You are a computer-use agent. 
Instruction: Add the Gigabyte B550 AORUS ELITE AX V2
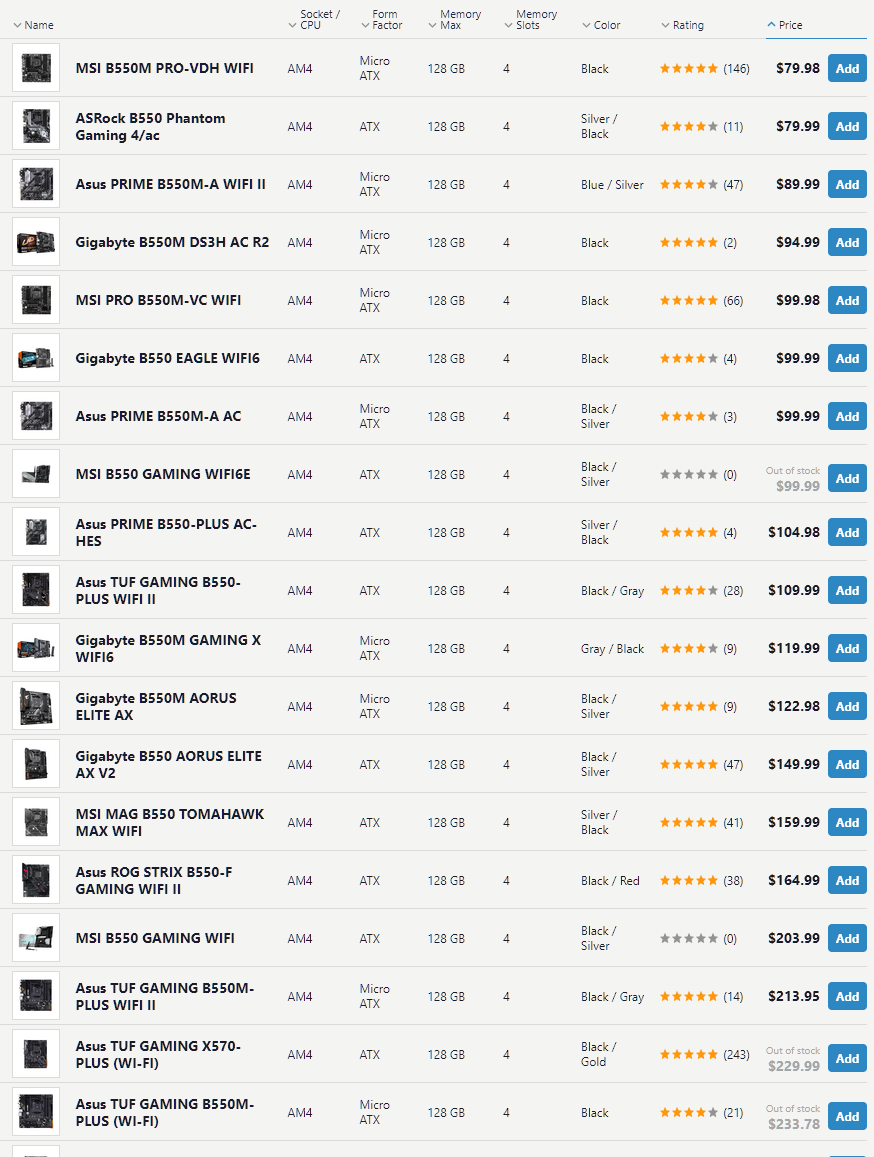[x=847, y=764]
